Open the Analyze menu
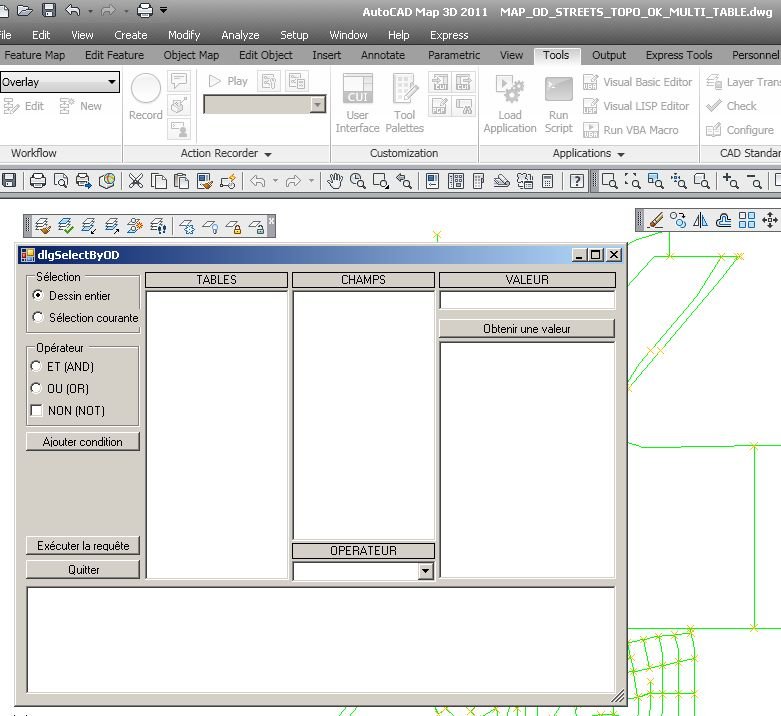This screenshot has height=716, width=781. (x=240, y=35)
